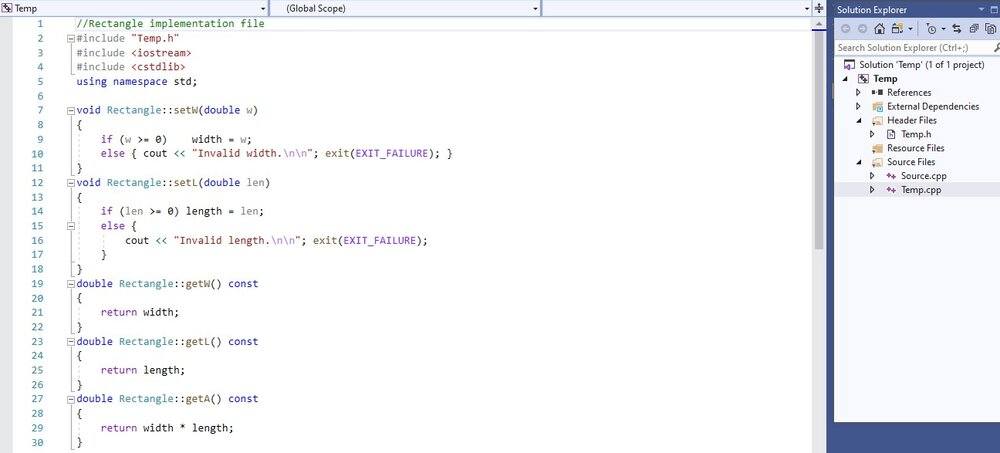Image resolution: width=1000 pixels, height=453 pixels.
Task: Click the Home icon in Solution Explorer
Action: pyautogui.click(x=879, y=29)
